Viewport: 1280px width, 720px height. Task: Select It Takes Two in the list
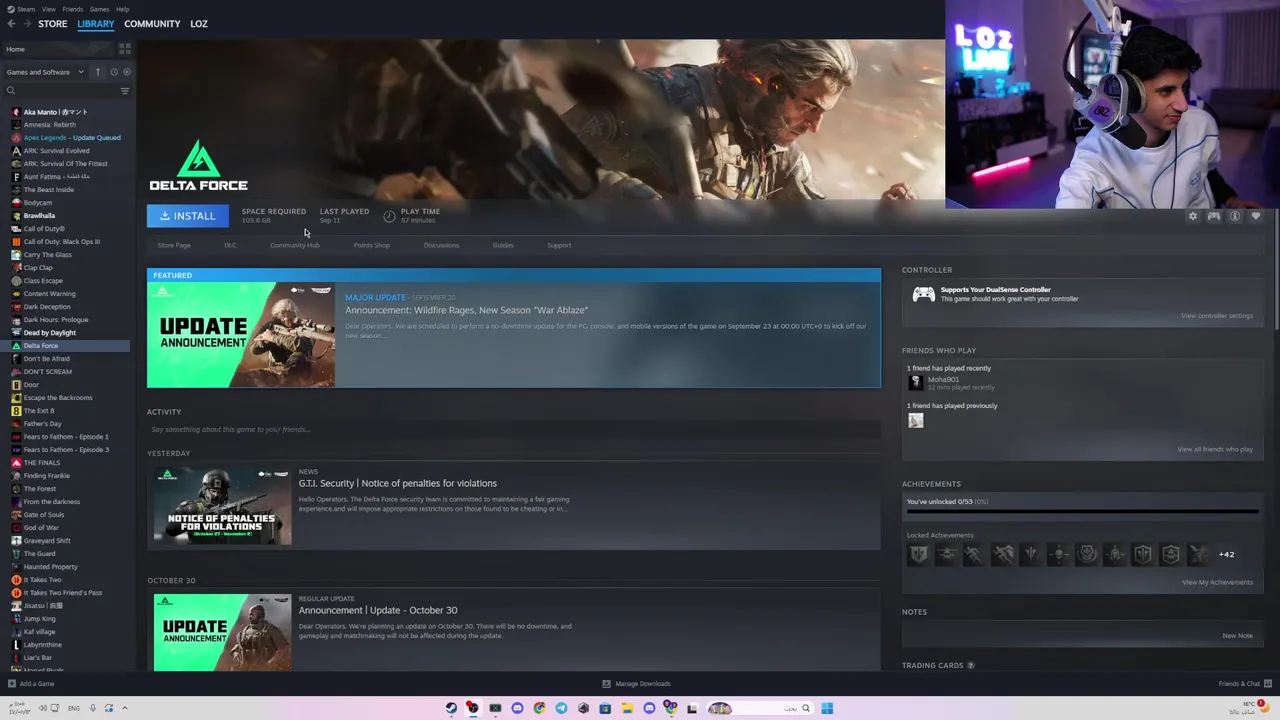pyautogui.click(x=42, y=580)
